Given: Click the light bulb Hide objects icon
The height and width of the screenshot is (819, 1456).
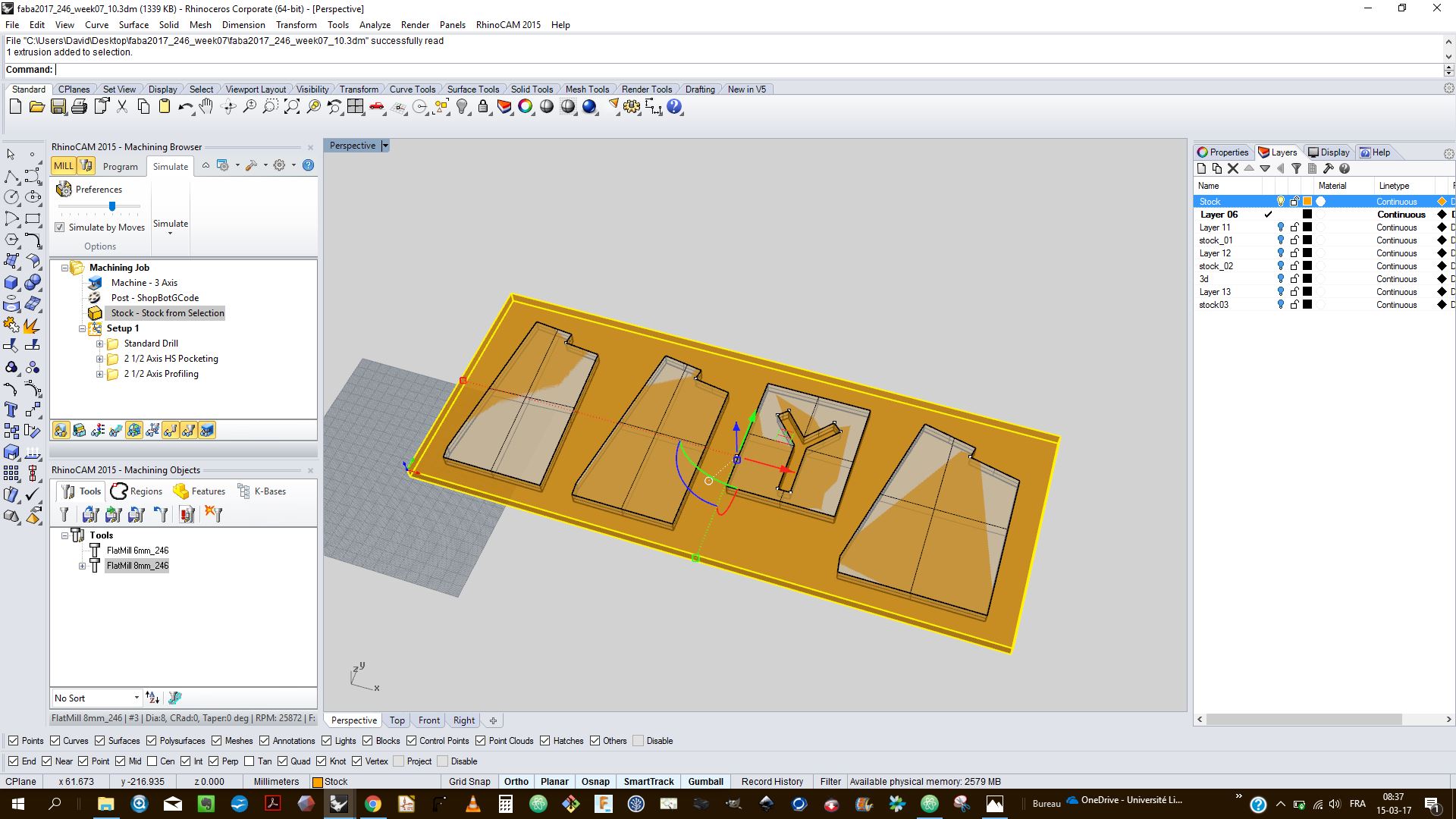Looking at the screenshot, I should pyautogui.click(x=463, y=107).
